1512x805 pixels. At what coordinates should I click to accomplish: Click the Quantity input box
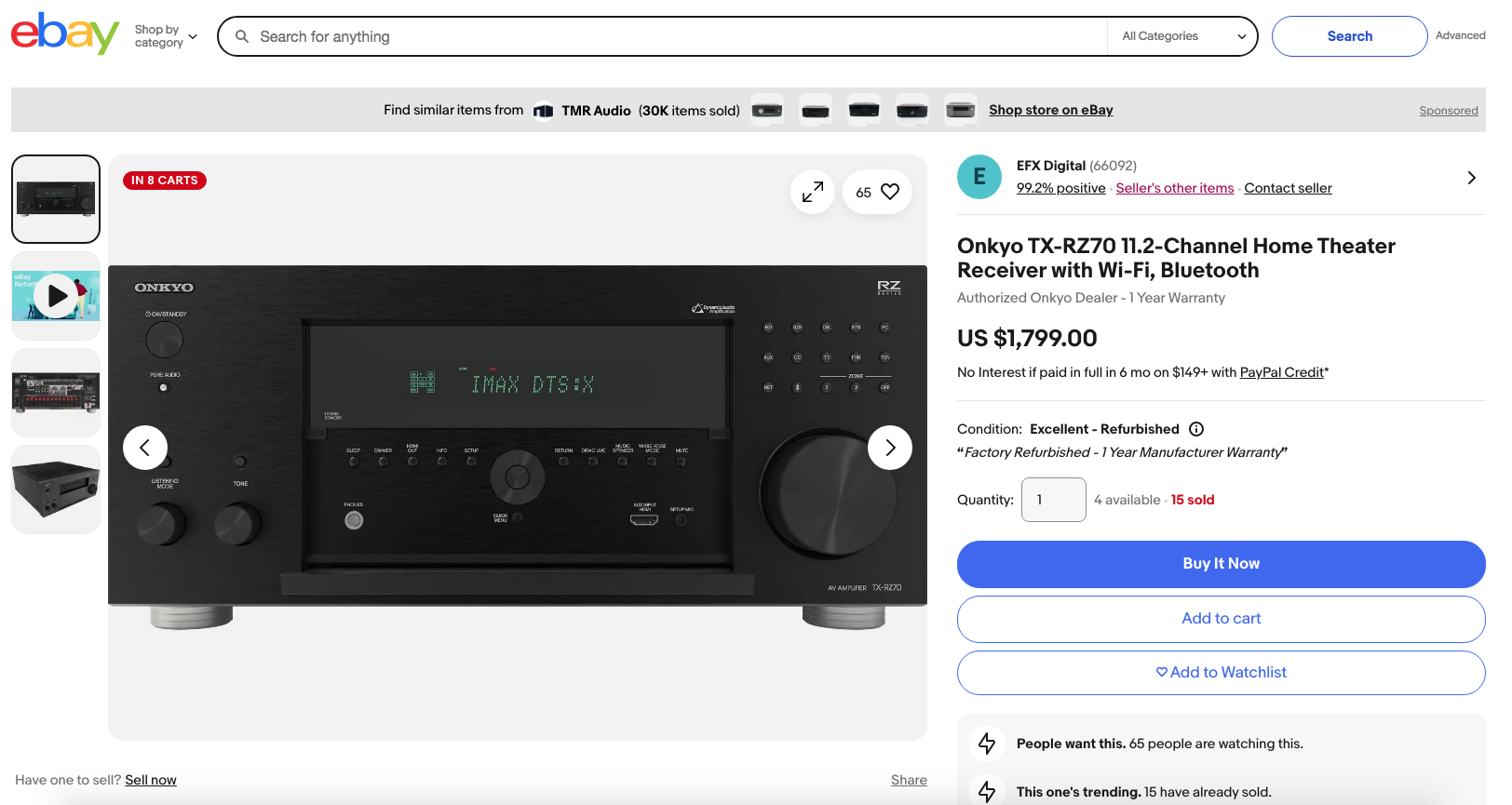pyautogui.click(x=1054, y=500)
